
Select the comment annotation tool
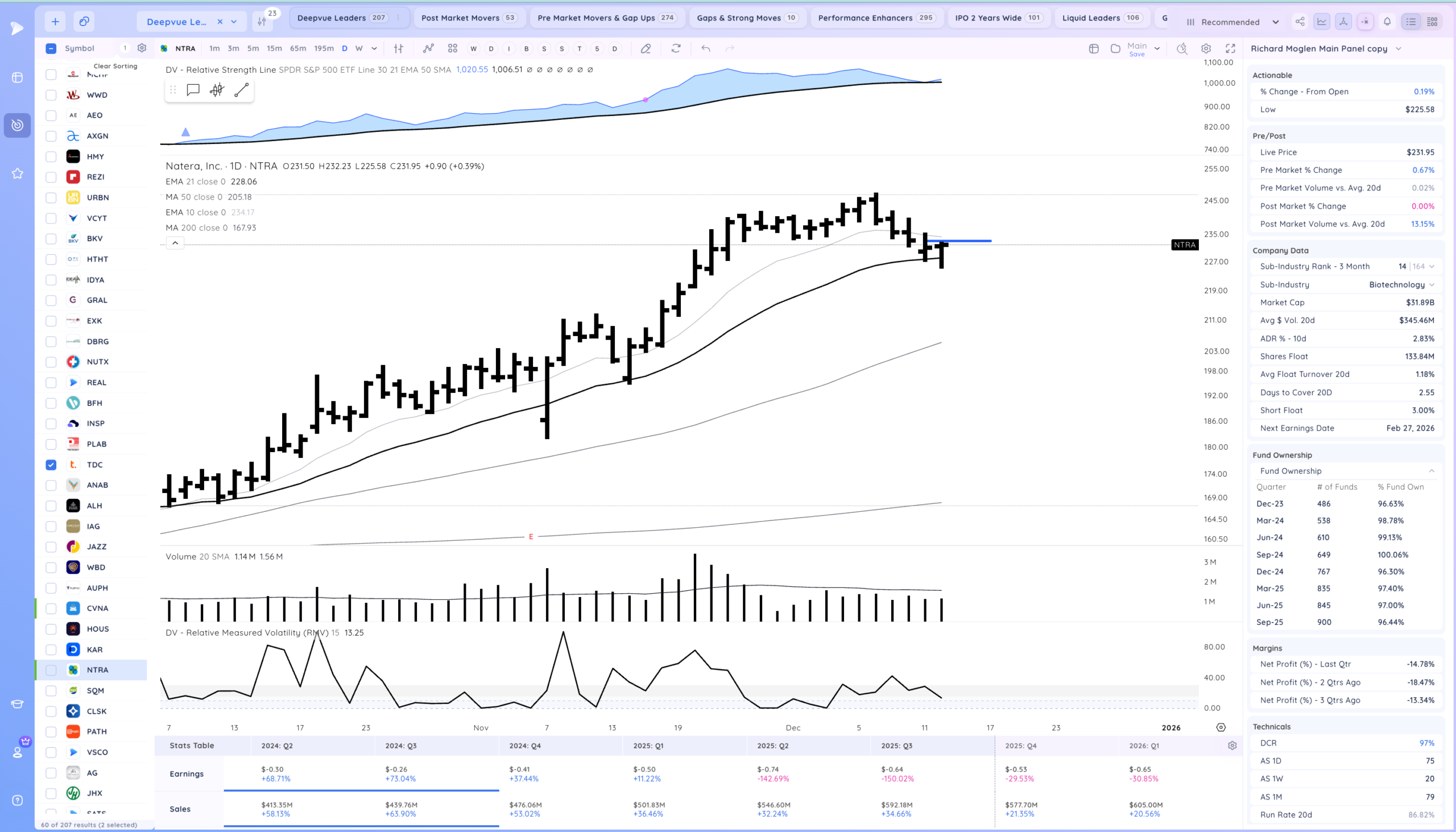(x=193, y=90)
